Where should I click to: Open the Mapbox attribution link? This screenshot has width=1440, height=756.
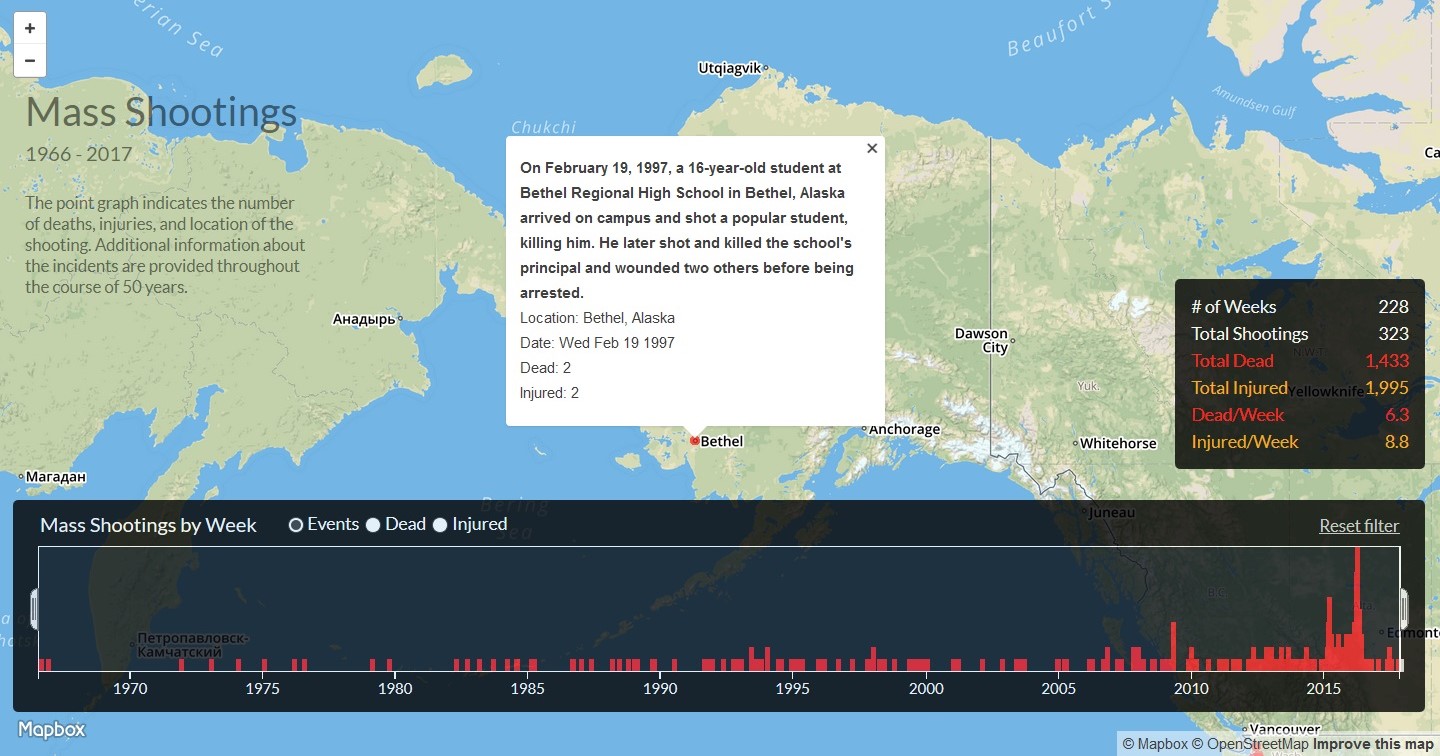[1155, 744]
